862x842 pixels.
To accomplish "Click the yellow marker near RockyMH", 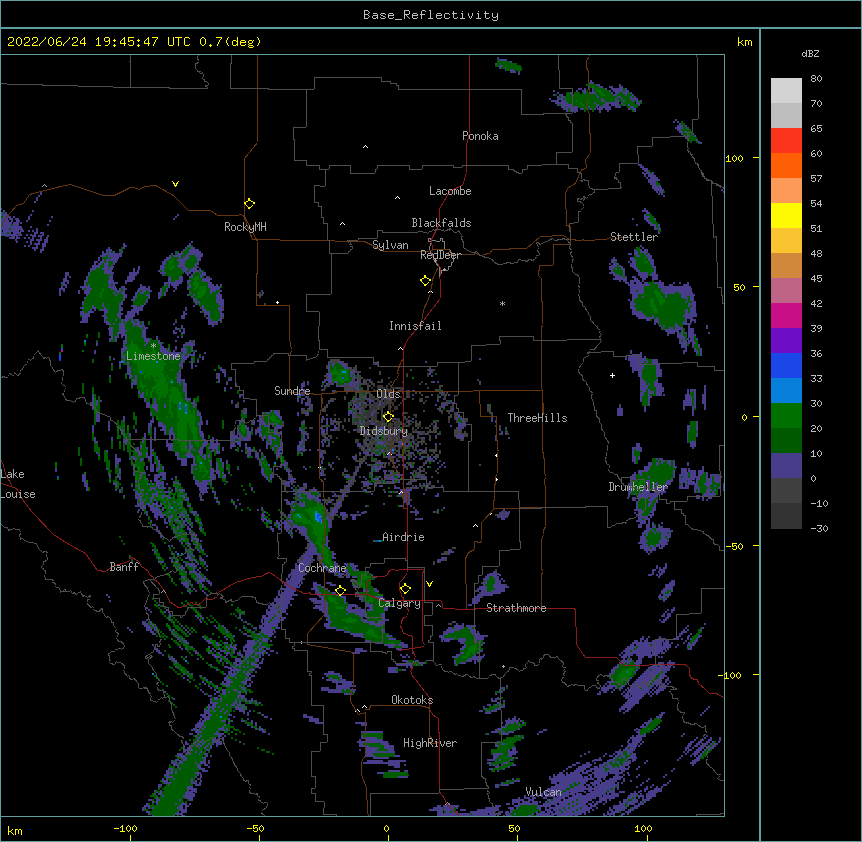I will [249, 204].
